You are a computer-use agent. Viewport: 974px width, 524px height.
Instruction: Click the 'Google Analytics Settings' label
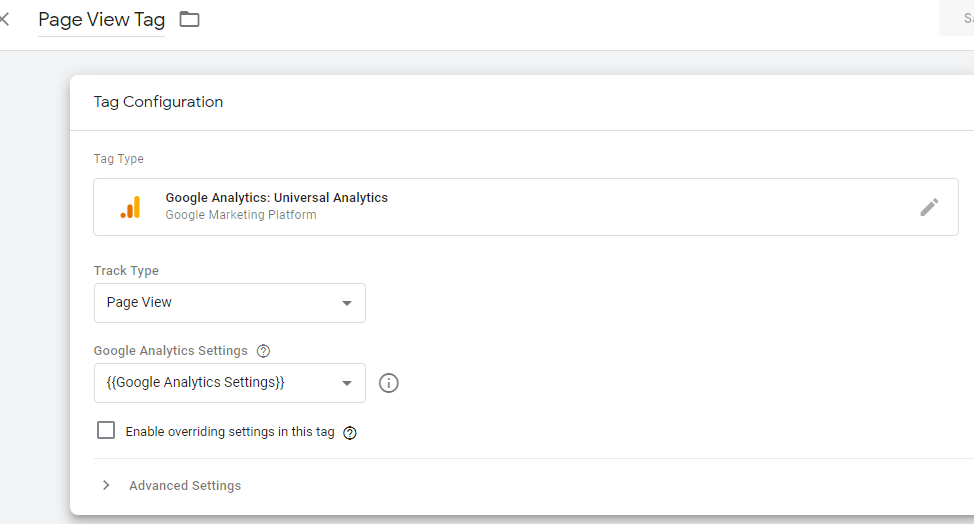point(171,351)
